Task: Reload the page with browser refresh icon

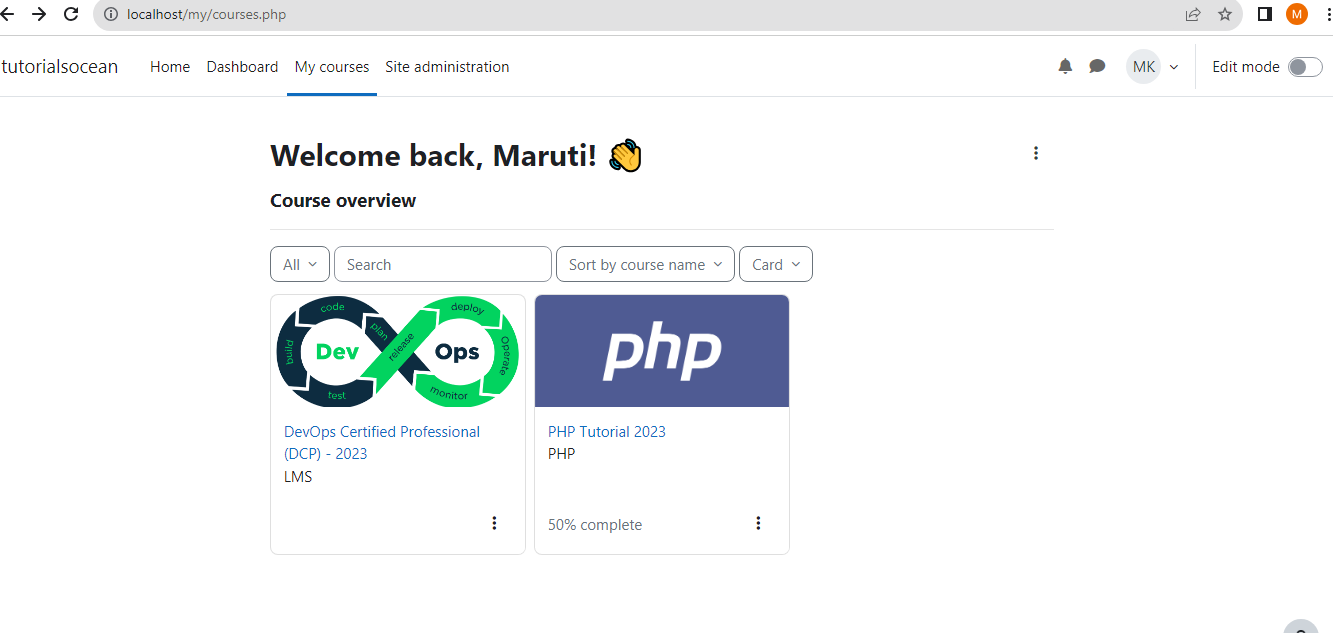Action: tap(71, 14)
